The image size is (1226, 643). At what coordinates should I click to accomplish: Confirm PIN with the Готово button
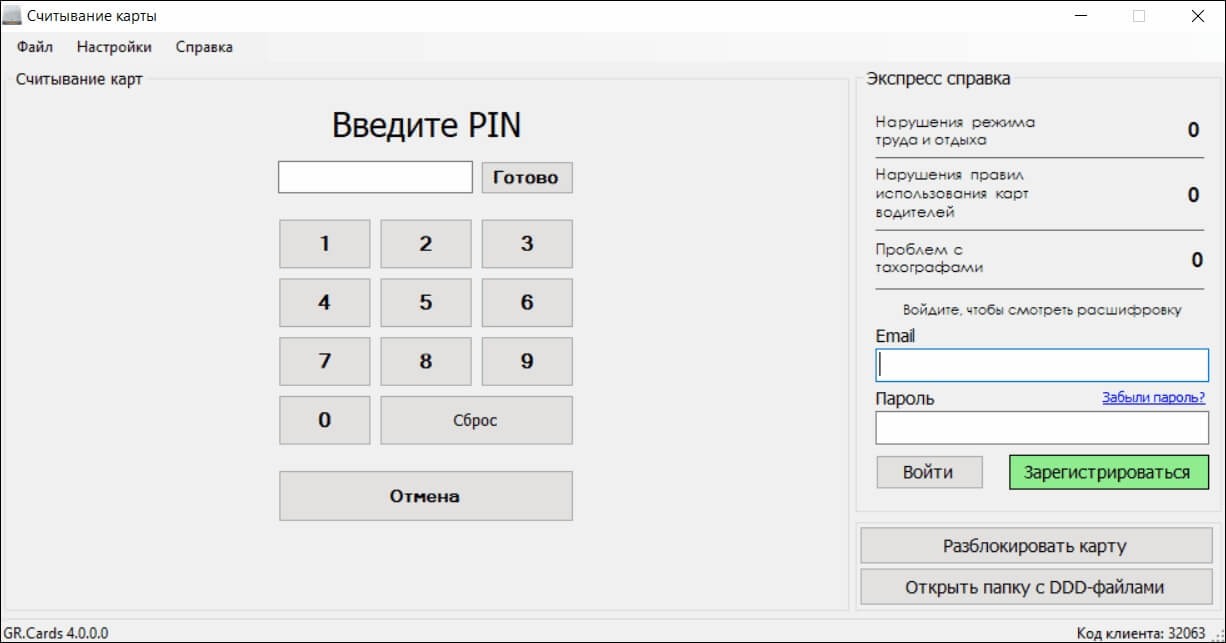pos(526,178)
